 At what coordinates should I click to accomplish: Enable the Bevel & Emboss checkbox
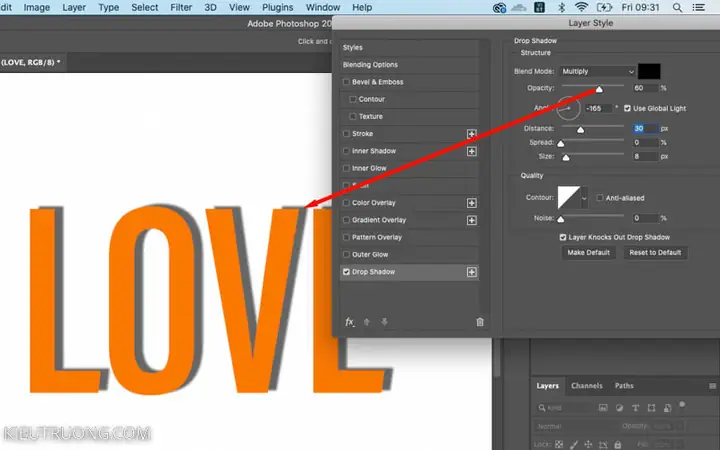pyautogui.click(x=346, y=82)
